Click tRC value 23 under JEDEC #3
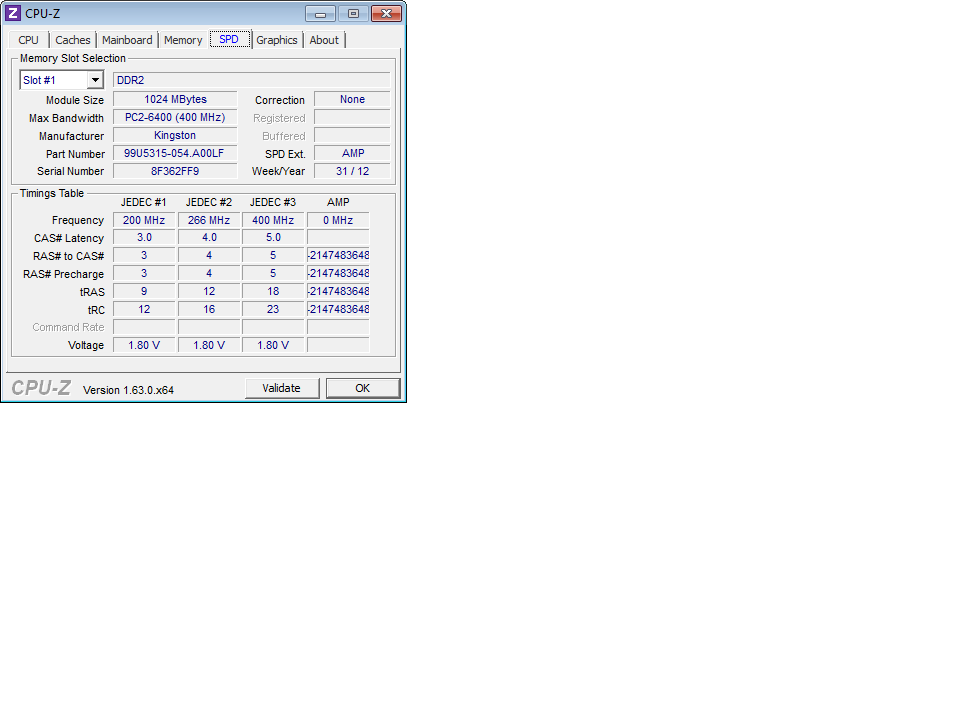Viewport: 960px width, 720px height. 273,309
